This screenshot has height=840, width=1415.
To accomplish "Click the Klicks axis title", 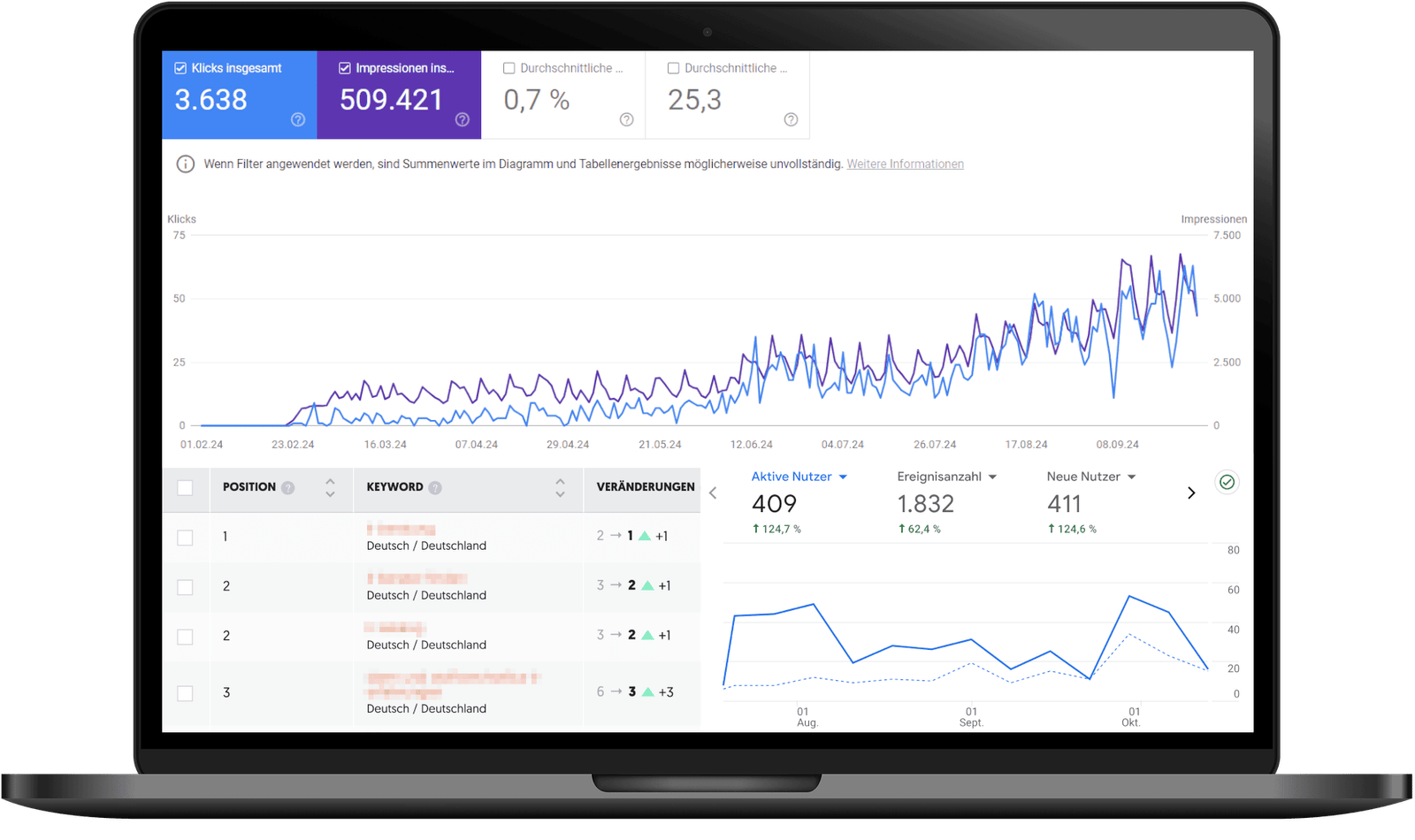I will (181, 219).
